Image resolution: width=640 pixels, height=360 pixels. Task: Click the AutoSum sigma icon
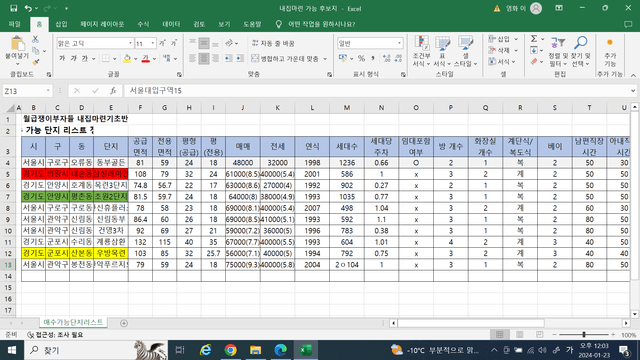tap(534, 39)
